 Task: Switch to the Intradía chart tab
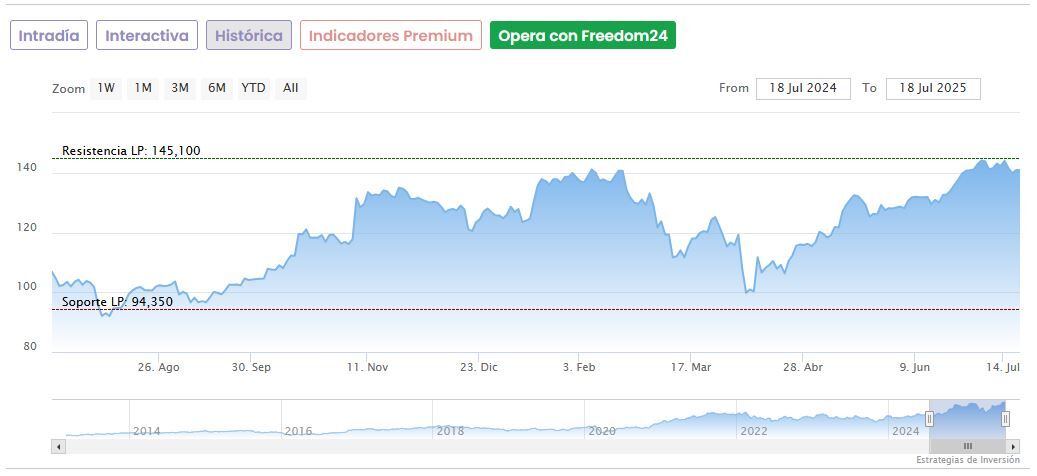(49, 35)
